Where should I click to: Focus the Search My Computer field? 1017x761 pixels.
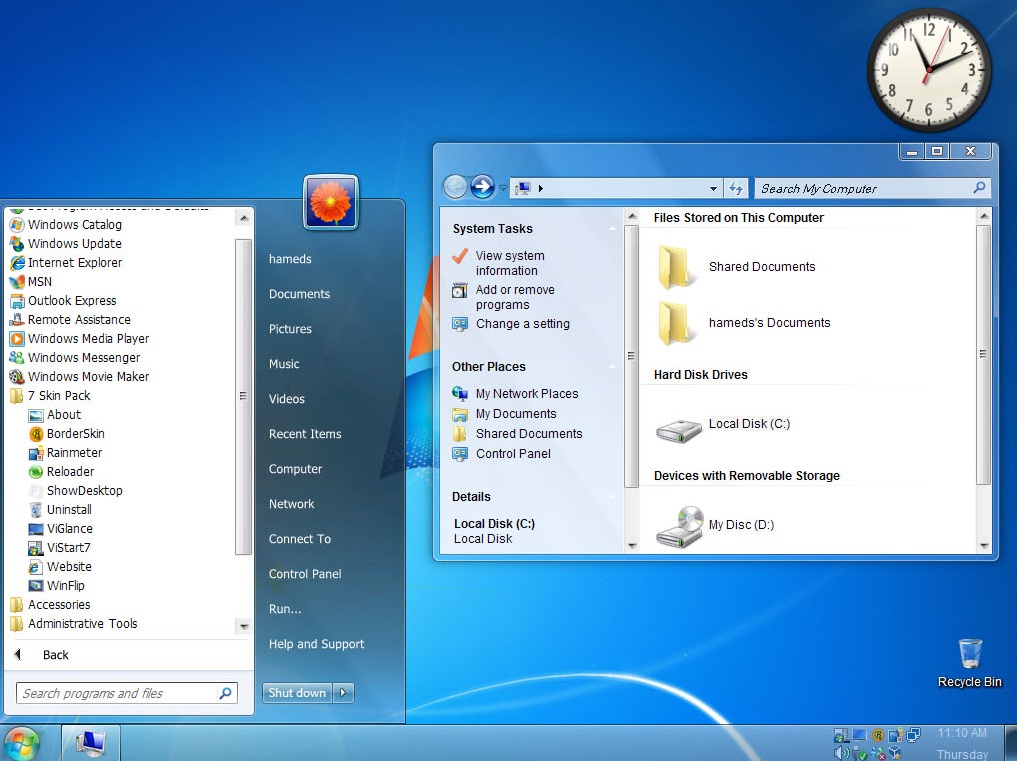click(872, 189)
